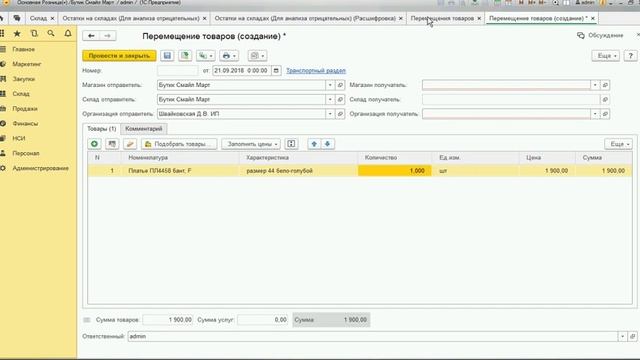Viewport: 640px width, 360px height.
Task: Open the Персонал section in sidebar
Action: coord(26,153)
